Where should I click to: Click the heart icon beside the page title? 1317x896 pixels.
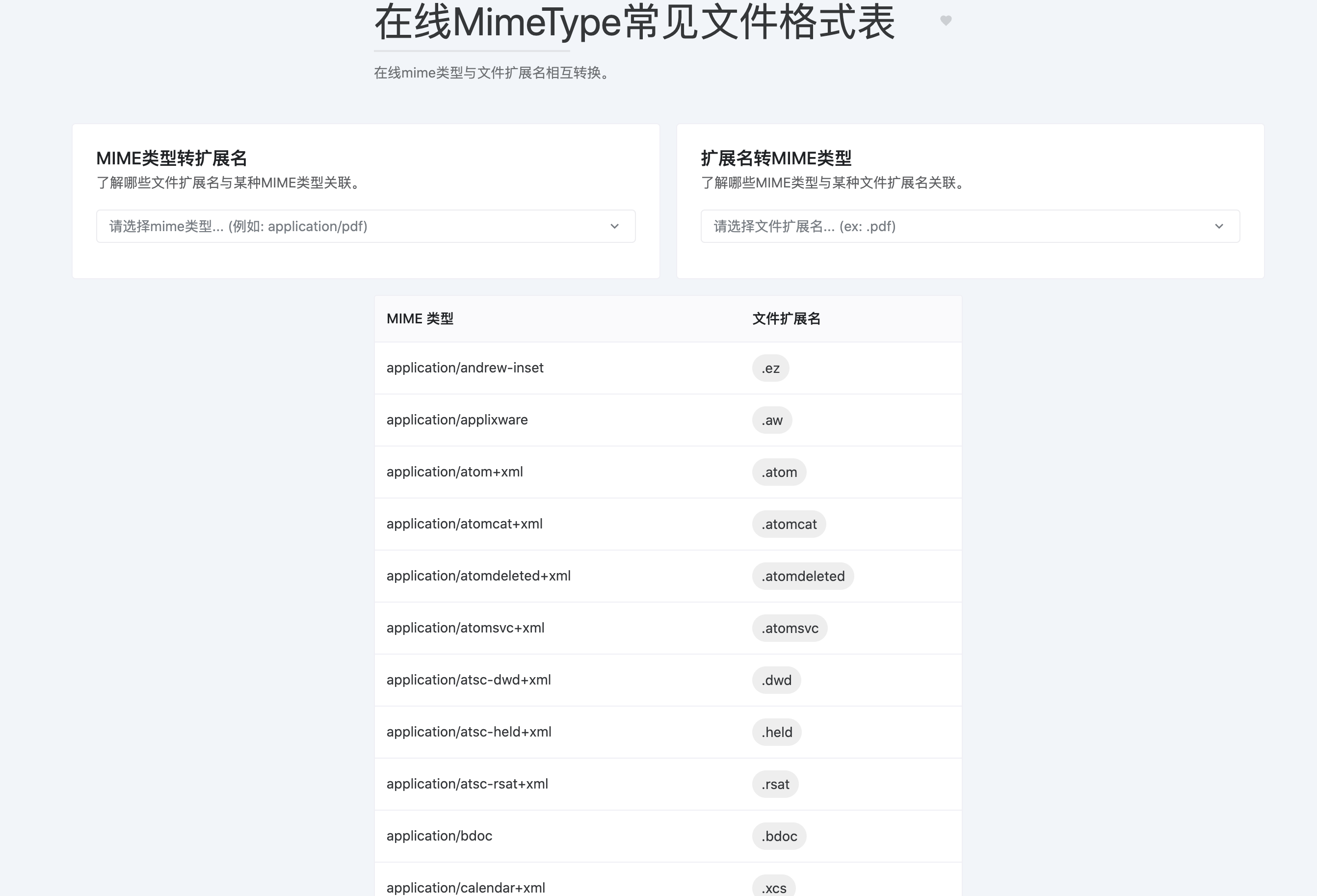click(945, 21)
